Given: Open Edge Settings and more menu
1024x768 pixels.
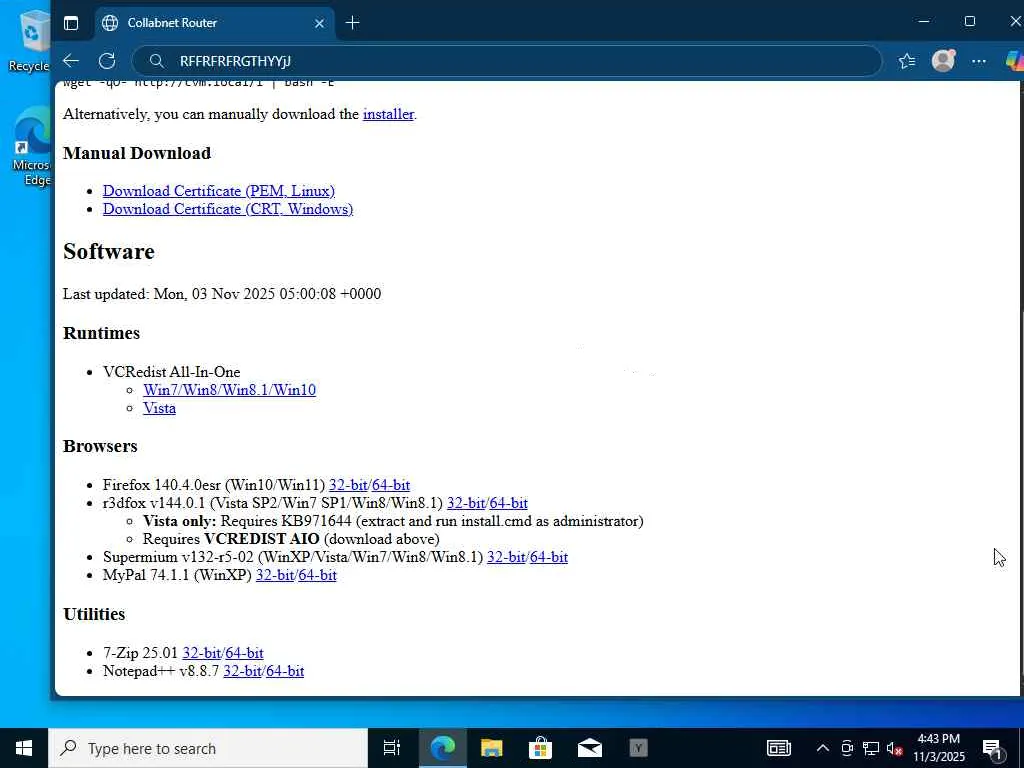Looking at the screenshot, I should 979,61.
